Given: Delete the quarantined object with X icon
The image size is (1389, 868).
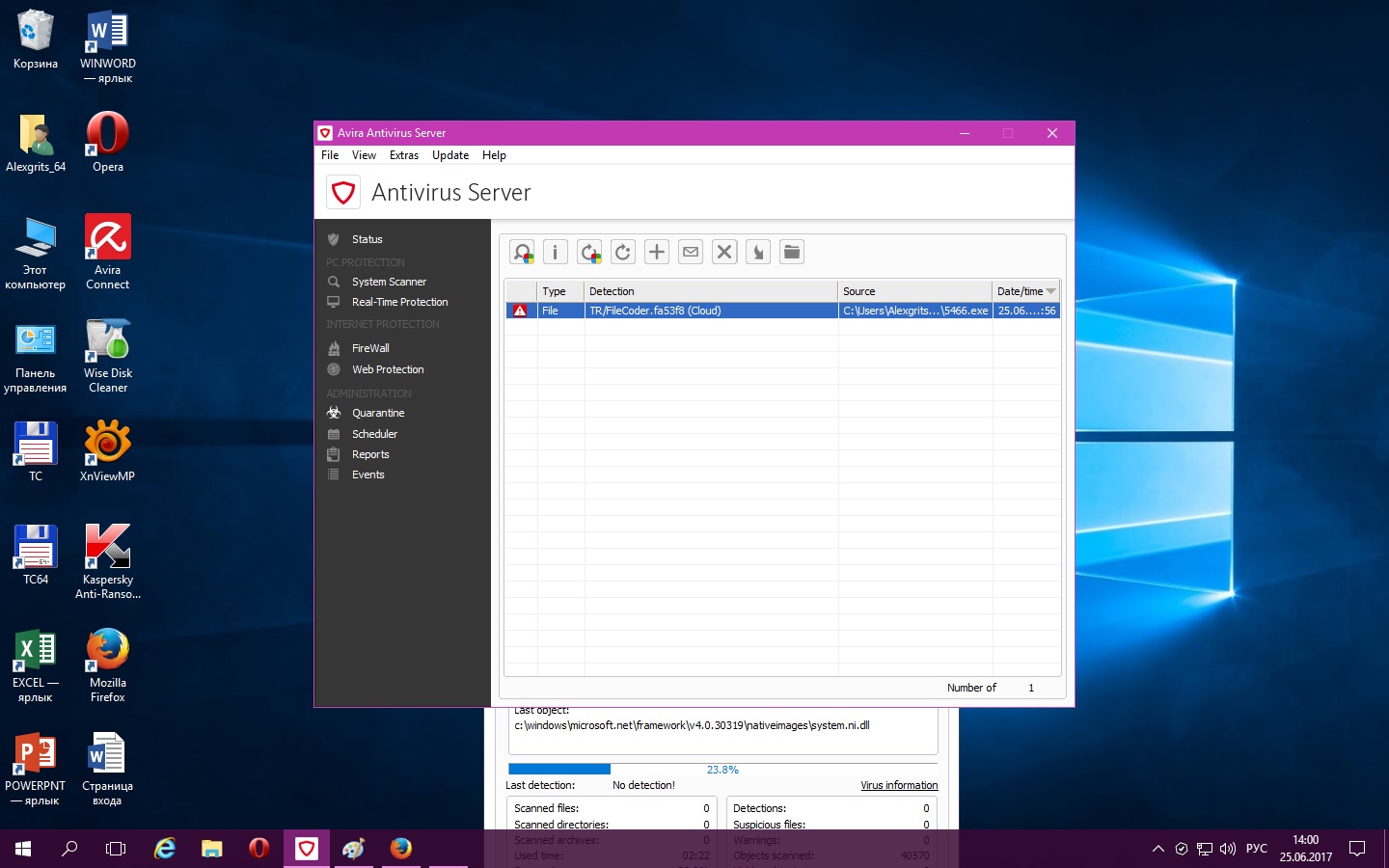Looking at the screenshot, I should tap(724, 253).
